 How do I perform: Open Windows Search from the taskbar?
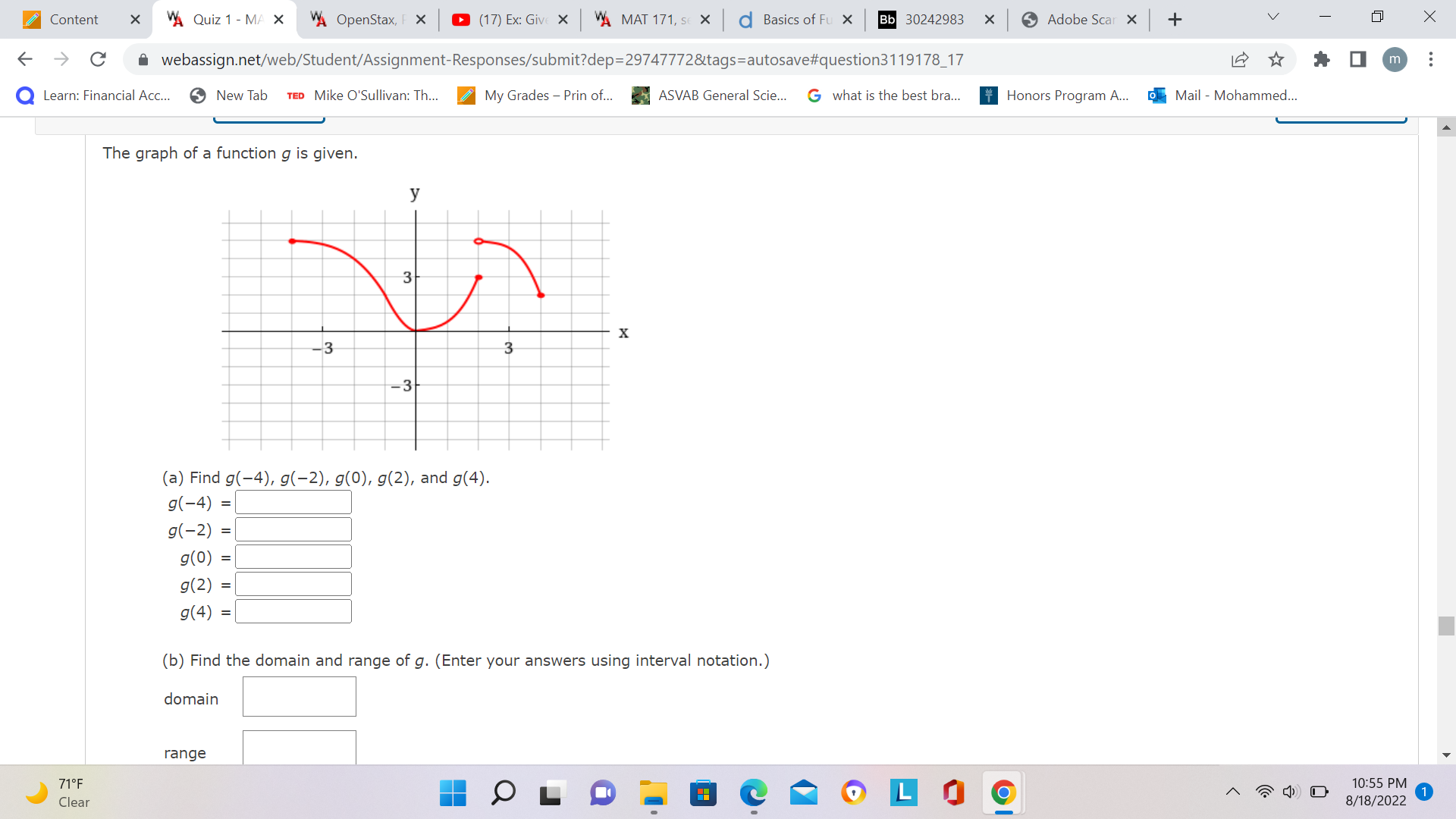pyautogui.click(x=503, y=793)
